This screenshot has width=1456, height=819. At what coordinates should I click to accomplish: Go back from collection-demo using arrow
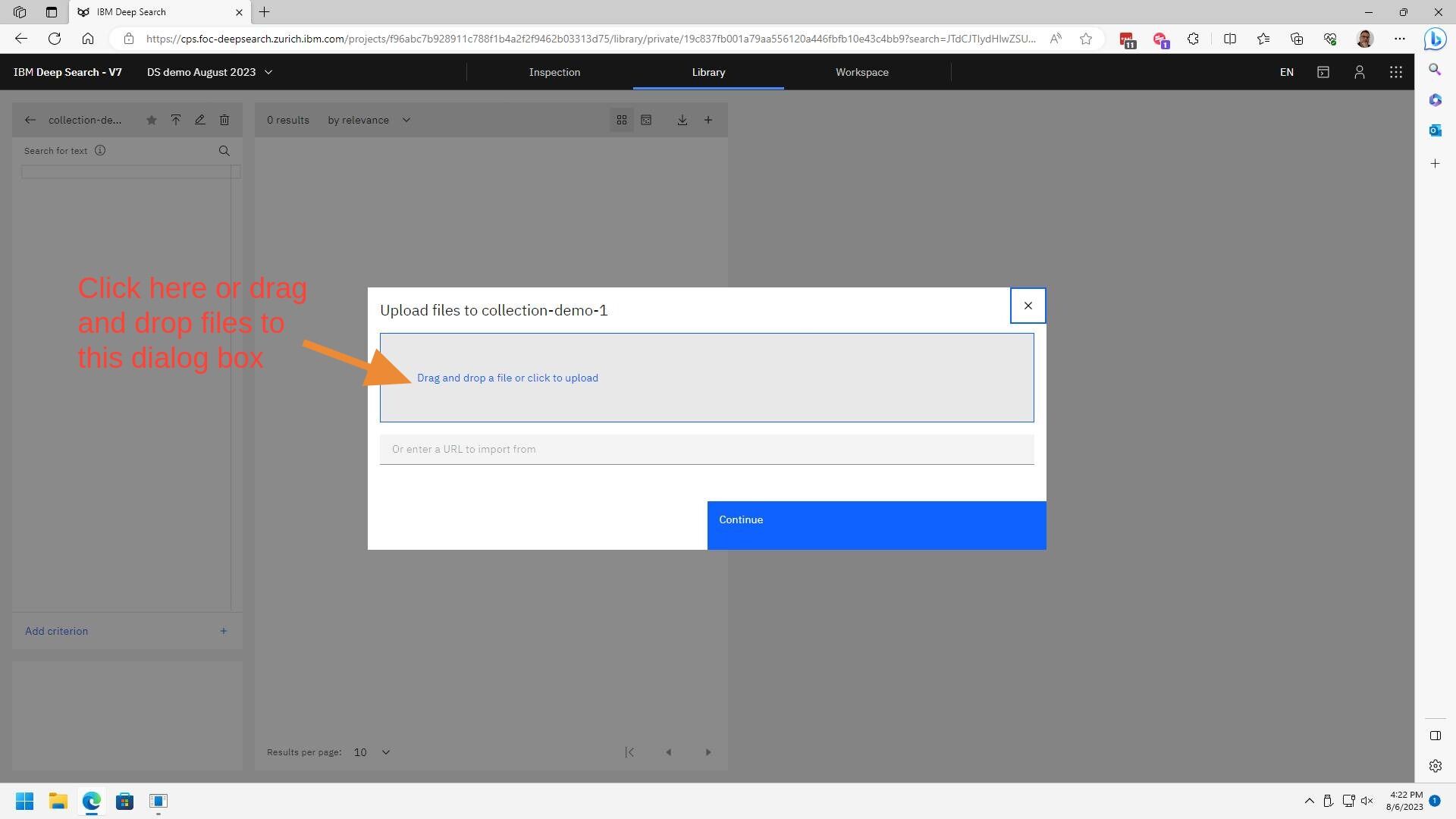coord(30,120)
